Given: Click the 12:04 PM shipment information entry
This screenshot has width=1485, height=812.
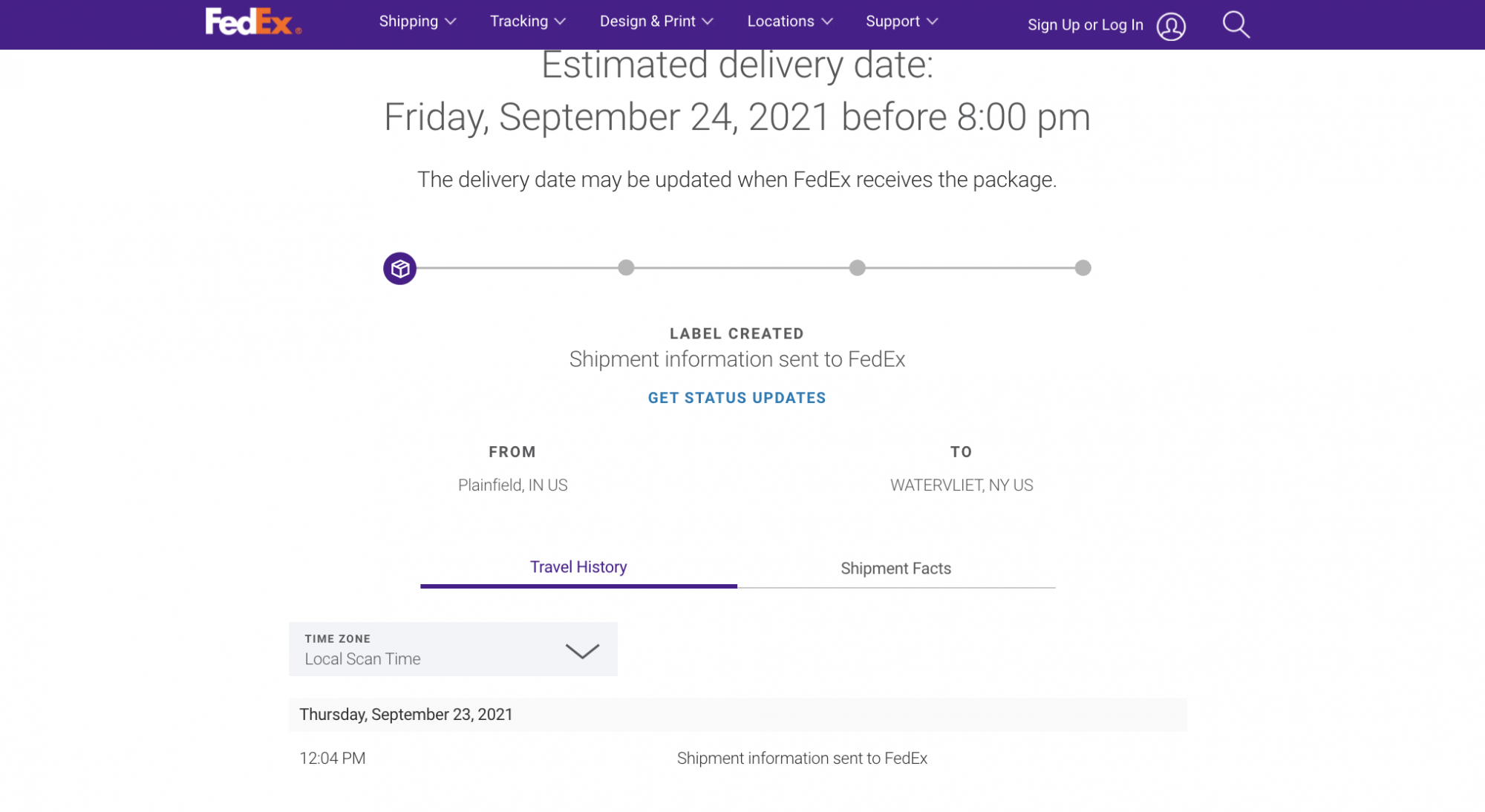Looking at the screenshot, I should (802, 758).
